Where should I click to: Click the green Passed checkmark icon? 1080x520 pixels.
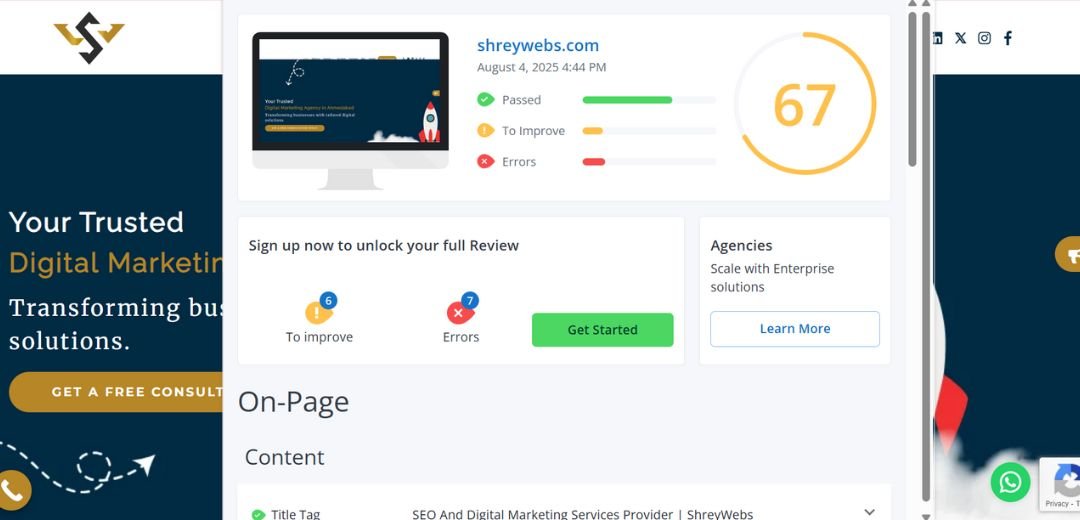click(486, 99)
